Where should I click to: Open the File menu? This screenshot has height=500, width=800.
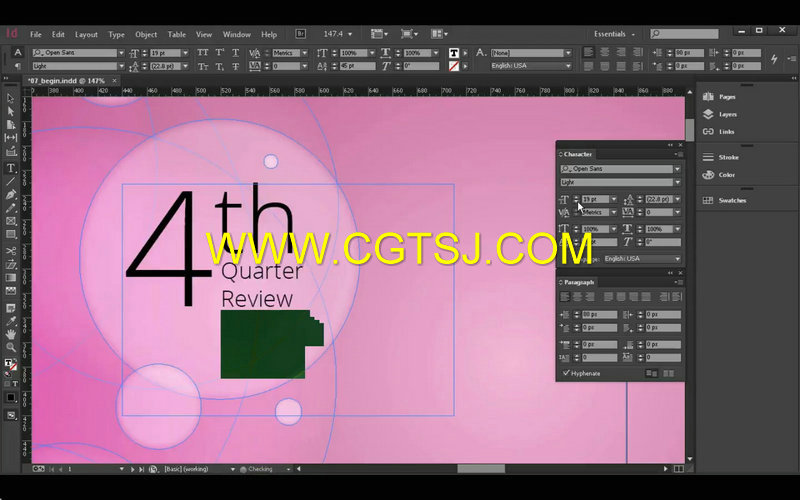[x=36, y=34]
